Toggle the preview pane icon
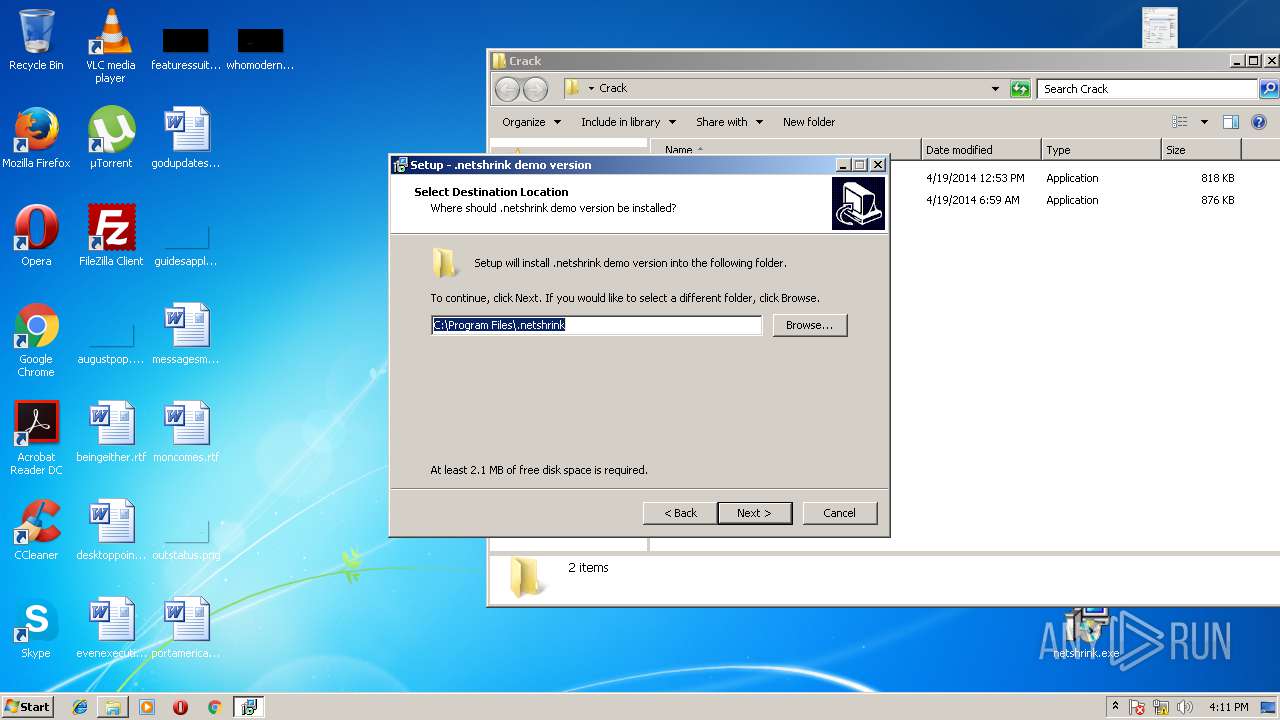Image resolution: width=1280 pixels, height=720 pixels. 1231,122
